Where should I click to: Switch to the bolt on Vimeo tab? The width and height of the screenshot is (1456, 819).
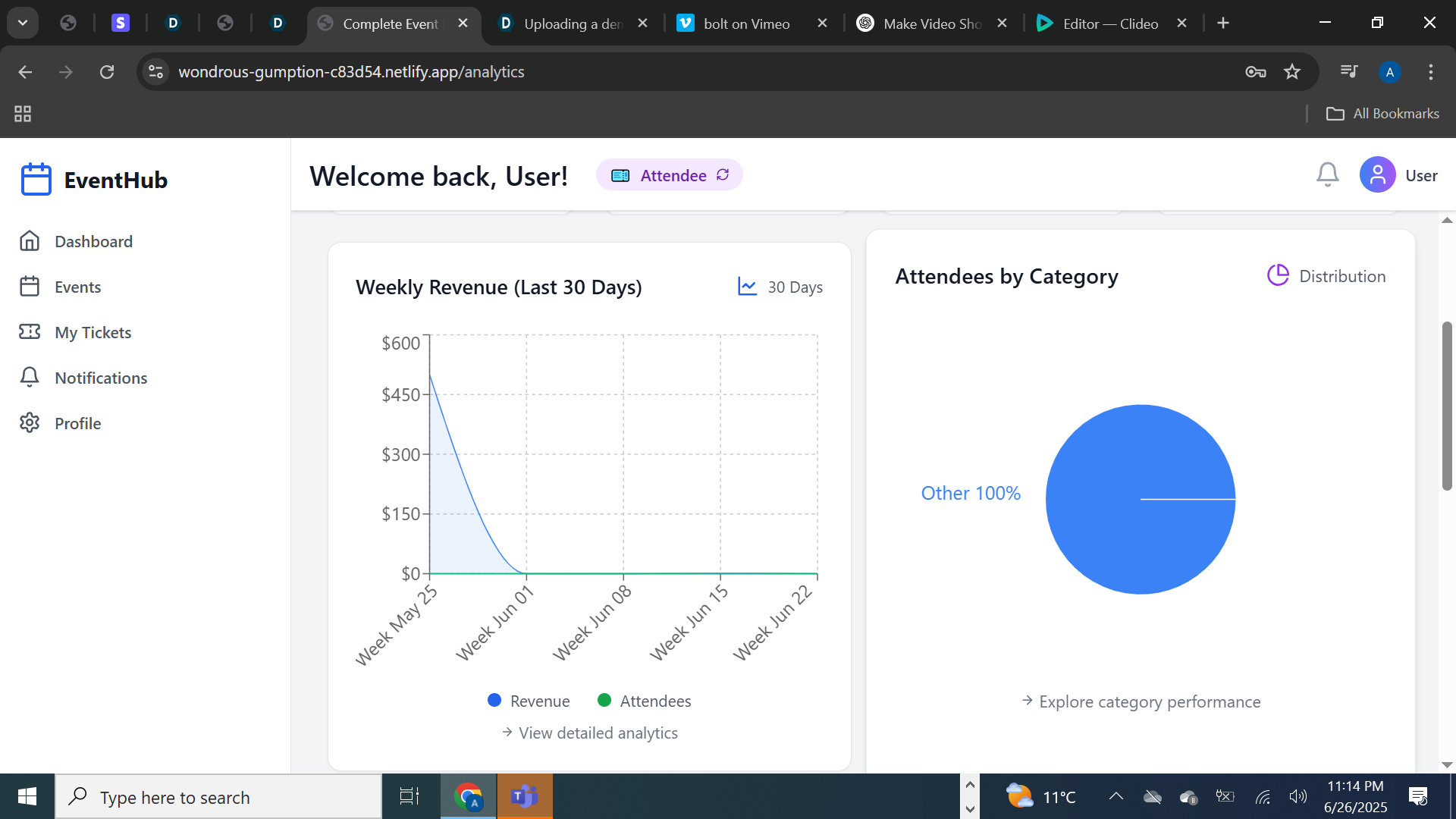point(746,24)
